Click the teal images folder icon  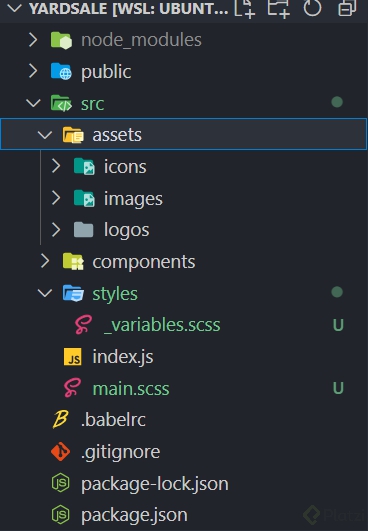84,198
